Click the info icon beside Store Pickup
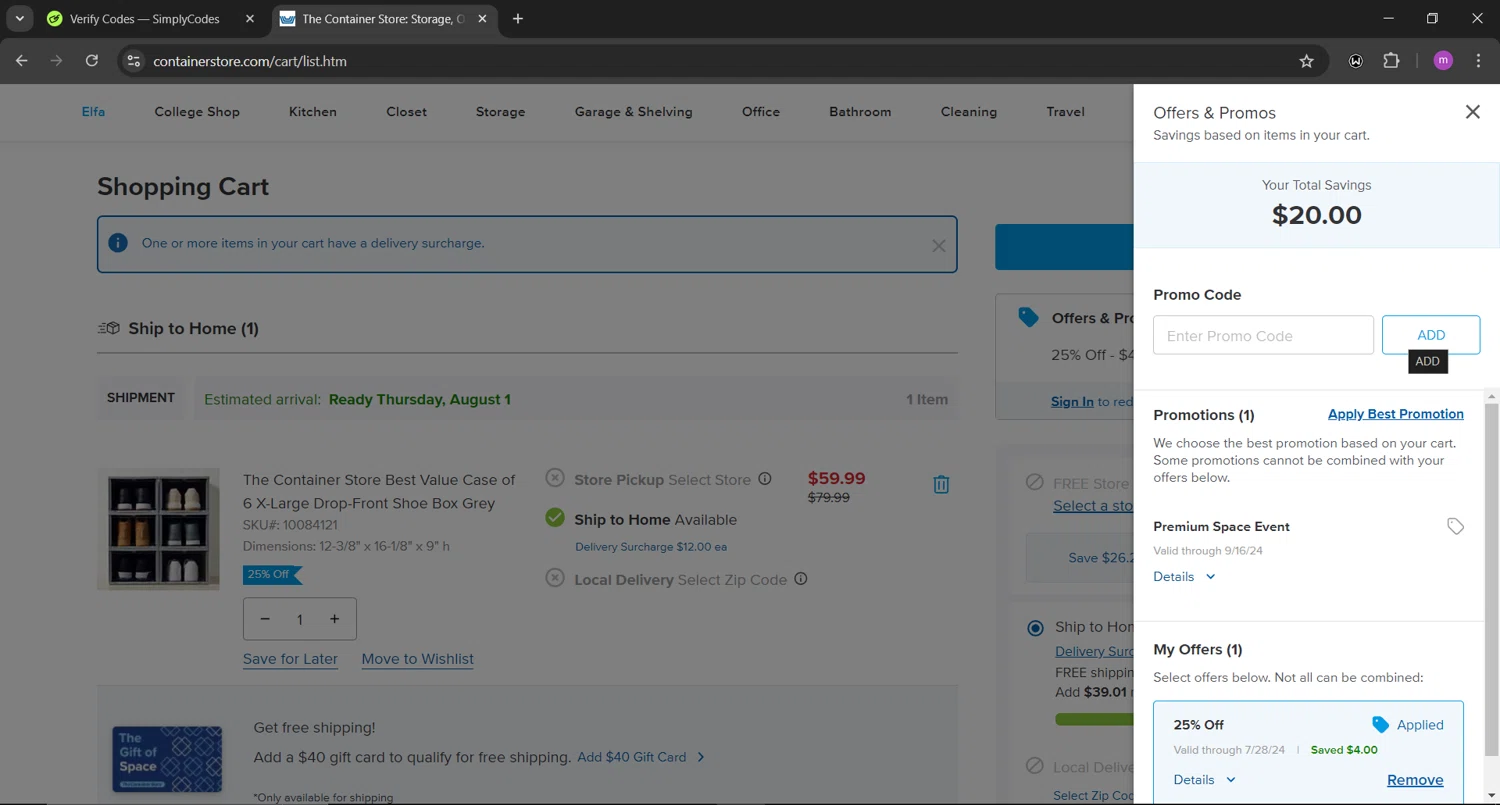 click(x=765, y=479)
